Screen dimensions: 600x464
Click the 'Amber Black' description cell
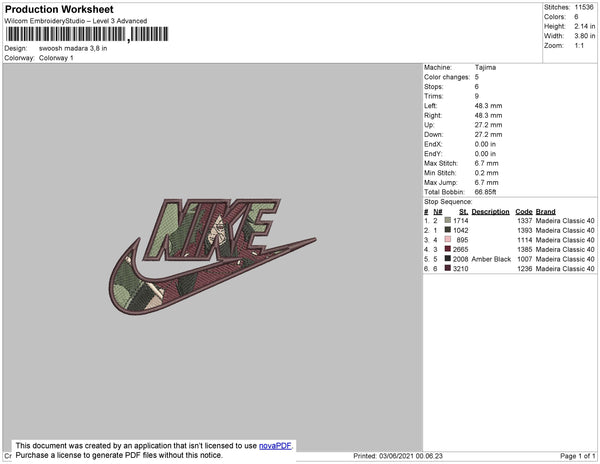(491, 259)
